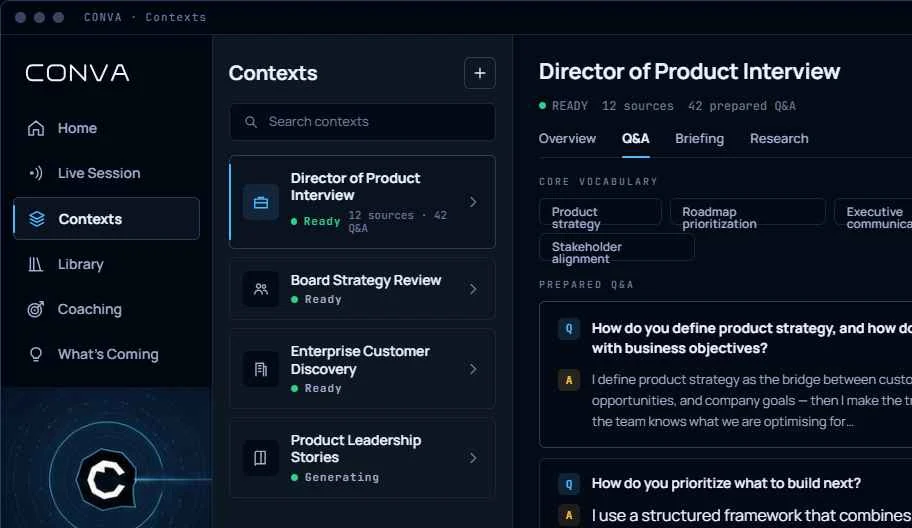Image resolution: width=912 pixels, height=528 pixels.
Task: Click the Library books icon
Action: [35, 265]
